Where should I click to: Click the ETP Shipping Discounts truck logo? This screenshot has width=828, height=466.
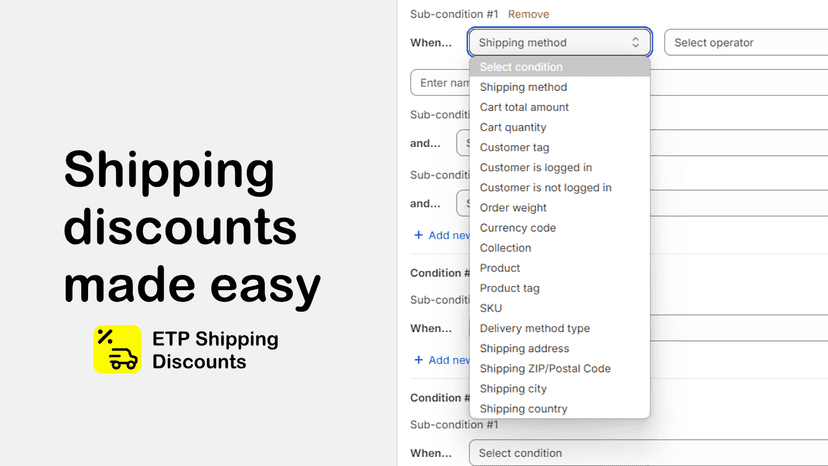(x=117, y=349)
